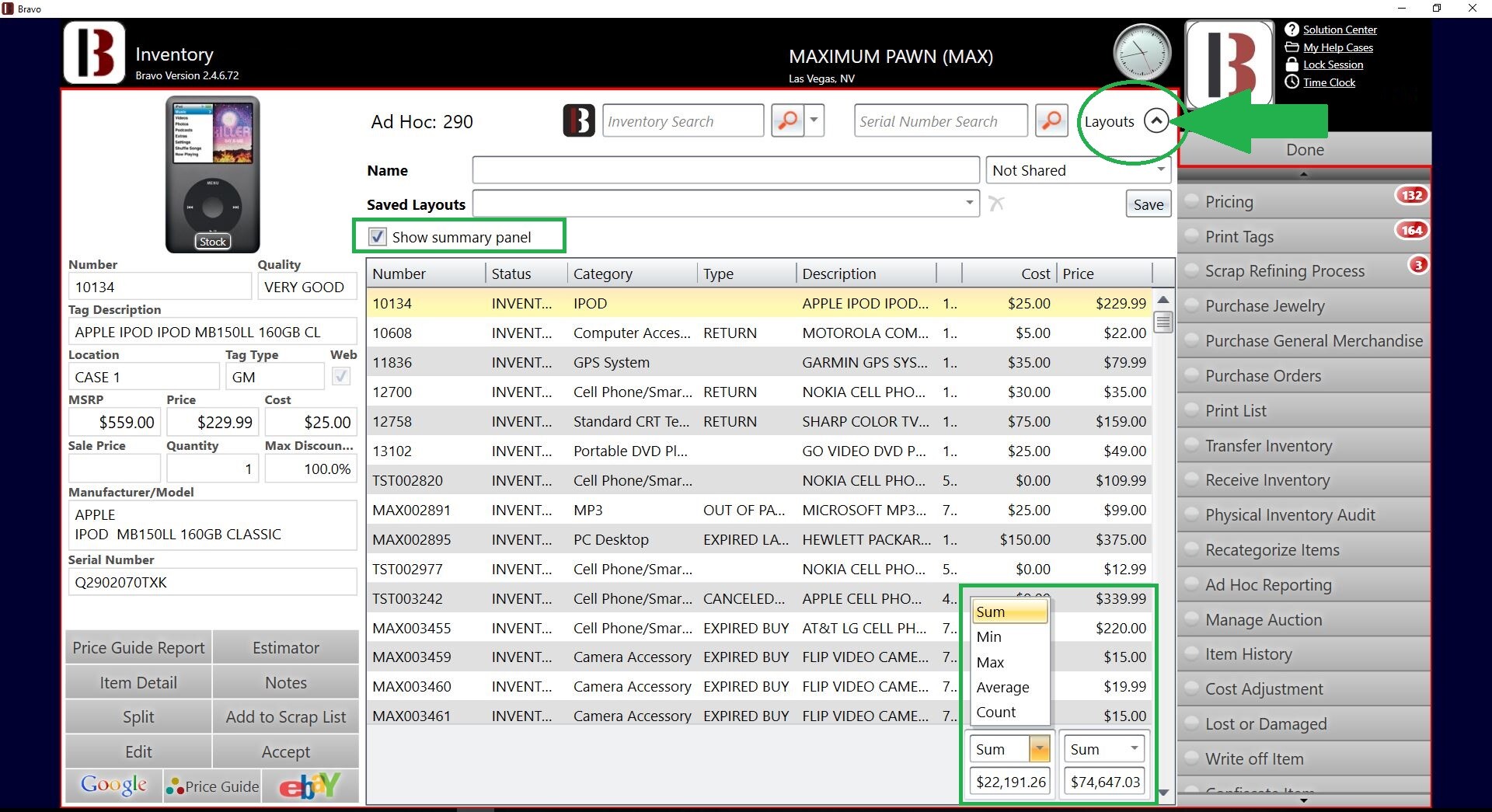1492x812 pixels.
Task: Click Add to Scrap List button
Action: (286, 716)
